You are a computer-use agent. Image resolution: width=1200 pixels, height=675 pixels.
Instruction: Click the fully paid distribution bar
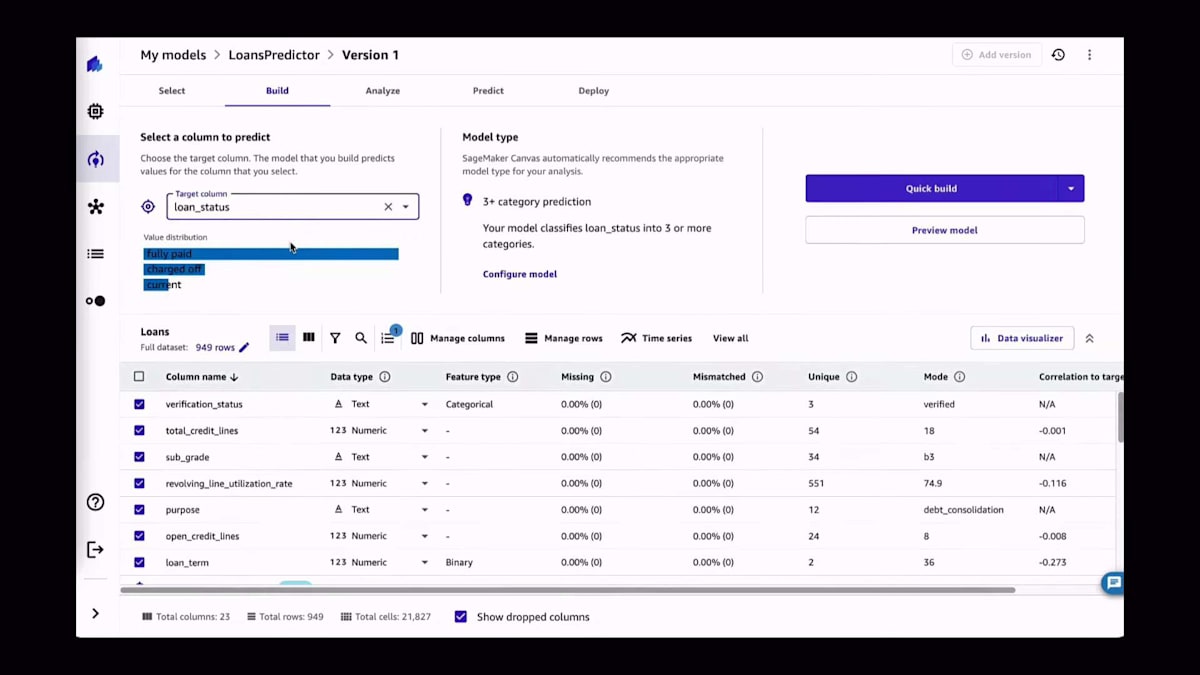click(271, 254)
